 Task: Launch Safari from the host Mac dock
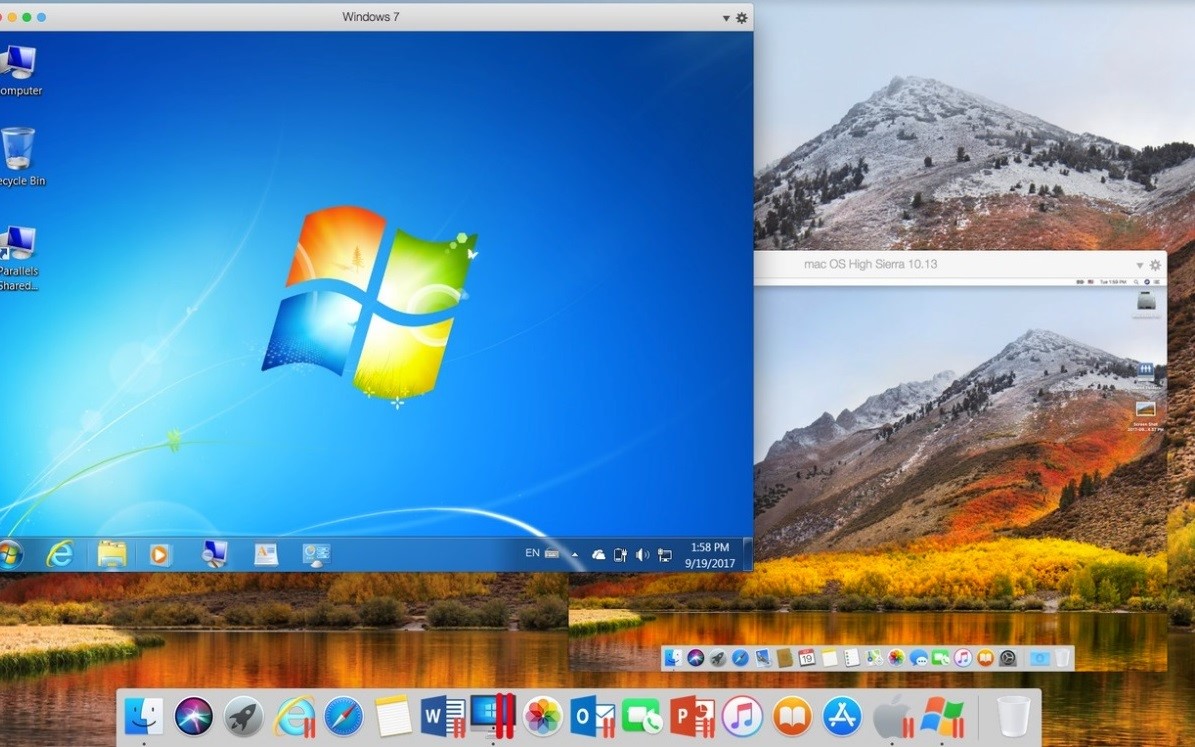pyautogui.click(x=344, y=717)
